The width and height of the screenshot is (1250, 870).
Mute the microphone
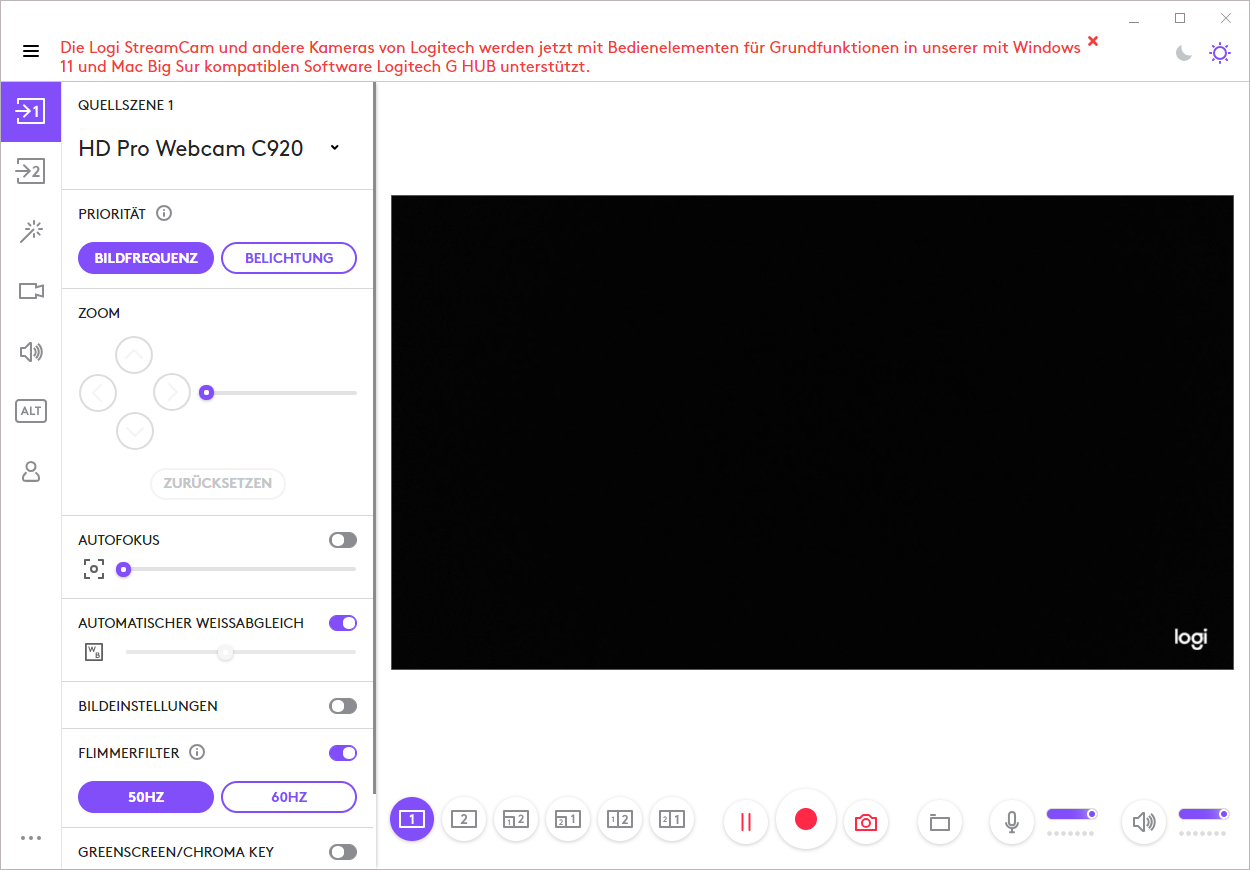[1012, 821]
